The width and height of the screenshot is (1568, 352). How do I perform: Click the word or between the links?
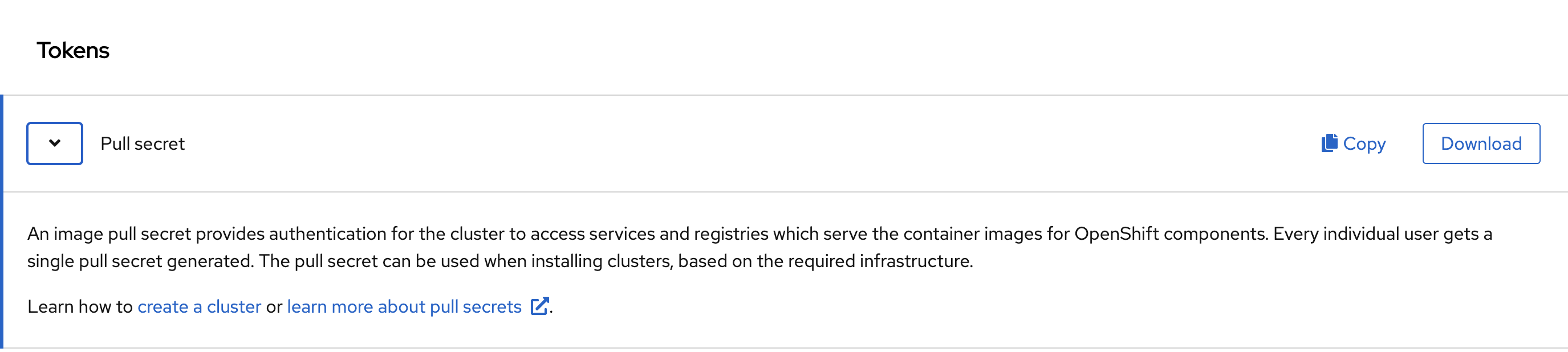pyautogui.click(x=274, y=307)
